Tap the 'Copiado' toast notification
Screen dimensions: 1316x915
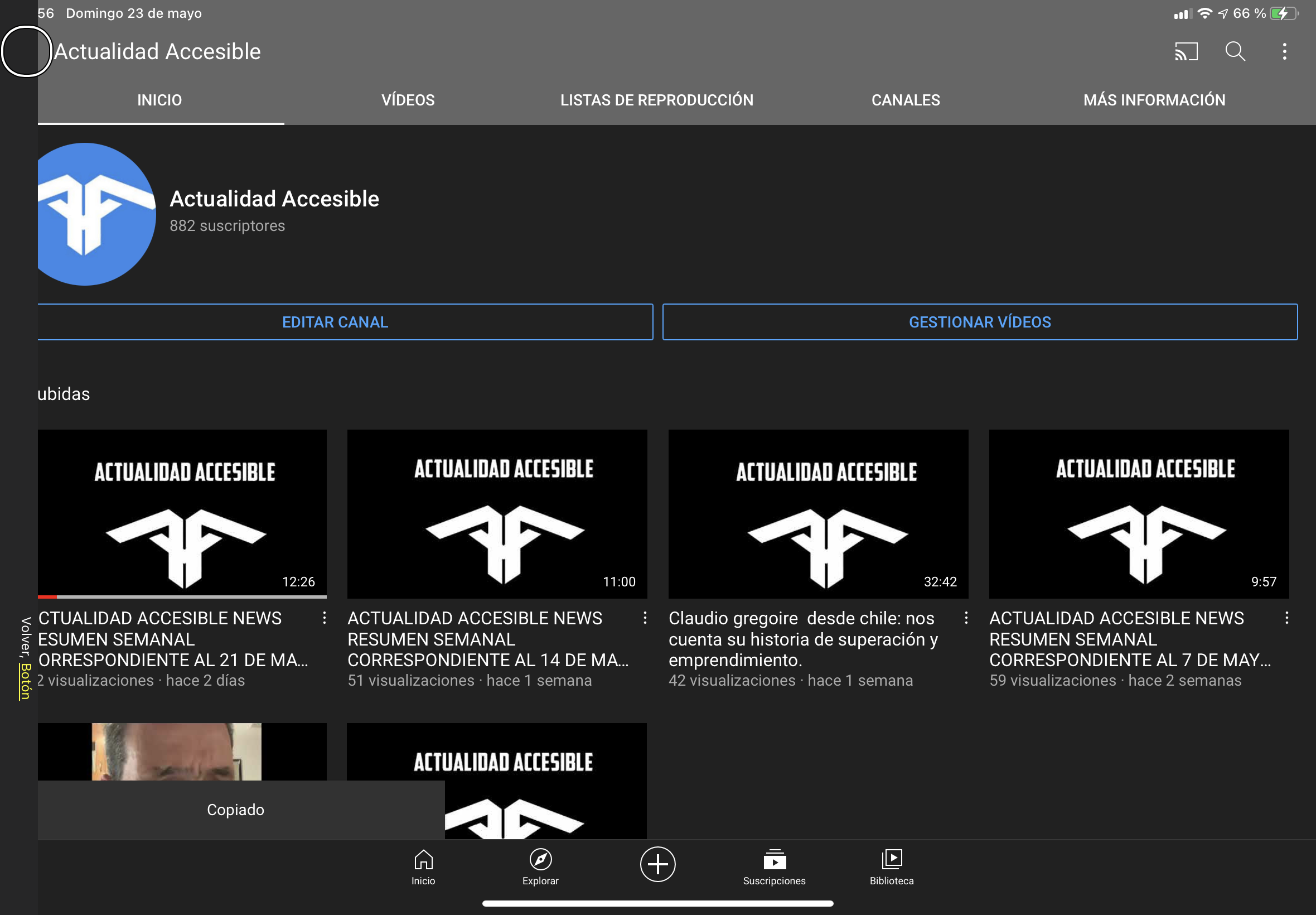pos(241,810)
